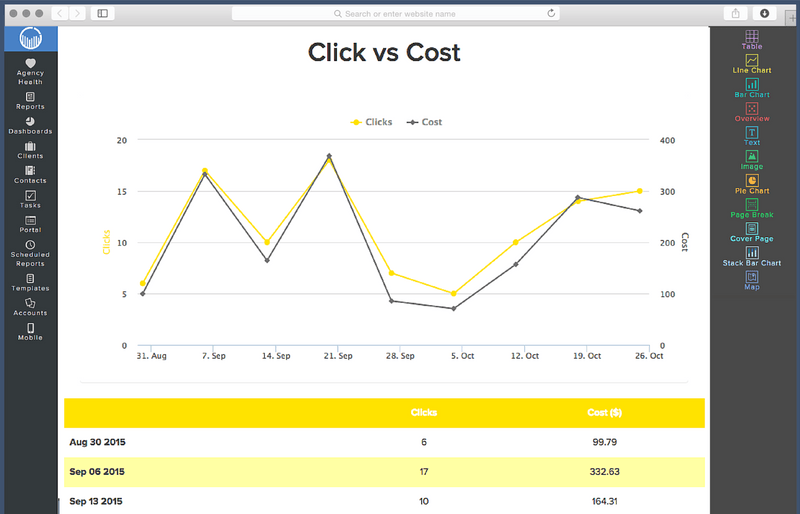Image resolution: width=800 pixels, height=514 pixels.
Task: Select the Tasks checkmark icon
Action: tap(30, 195)
